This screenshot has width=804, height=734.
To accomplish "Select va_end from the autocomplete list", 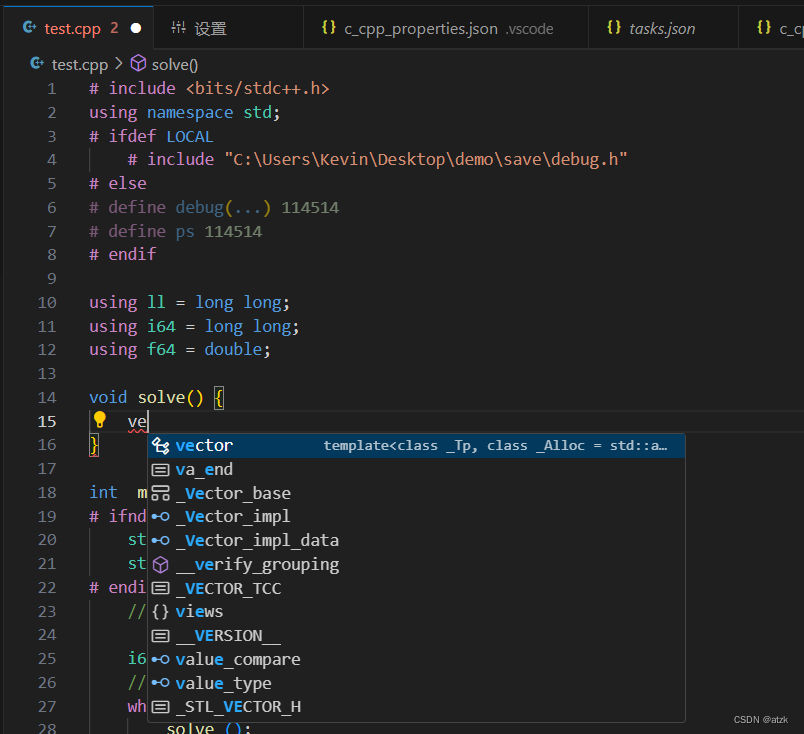I will (204, 469).
